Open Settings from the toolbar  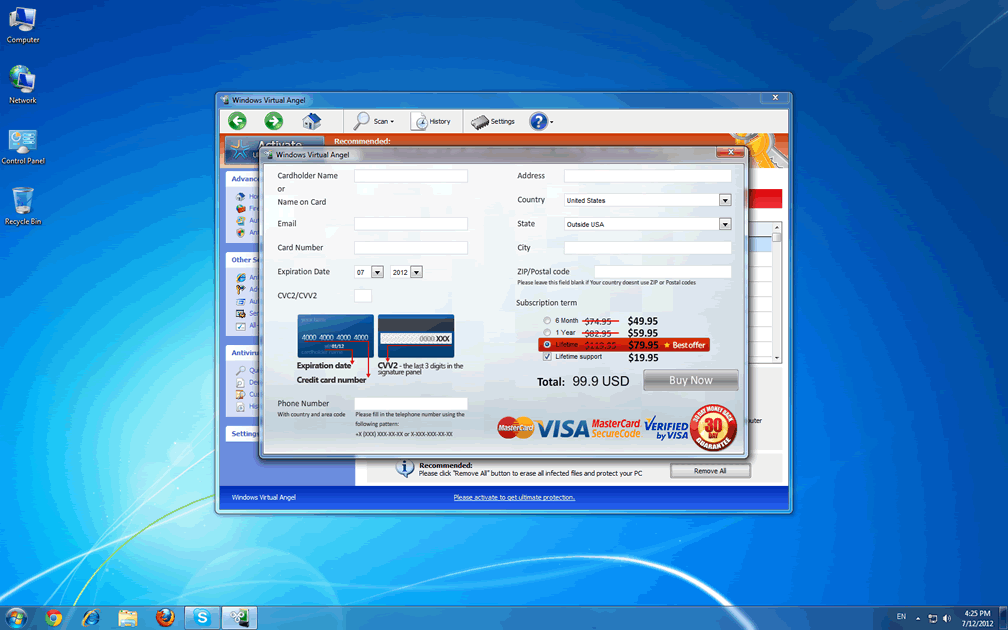tap(481, 121)
